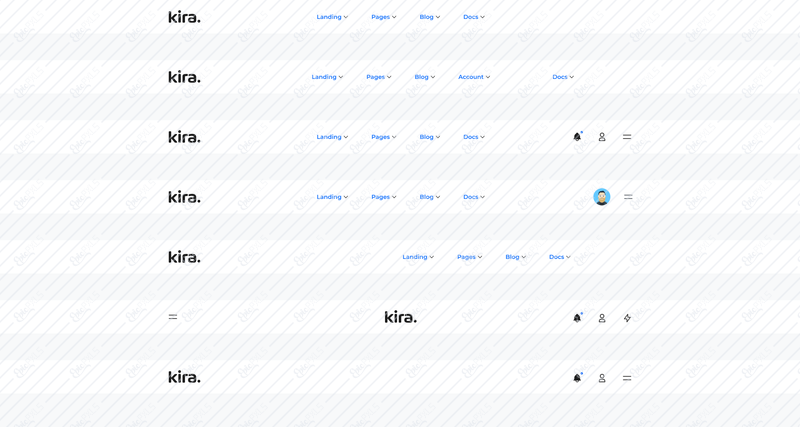Open Pages menu in the navbar with avatar

pyautogui.click(x=384, y=197)
